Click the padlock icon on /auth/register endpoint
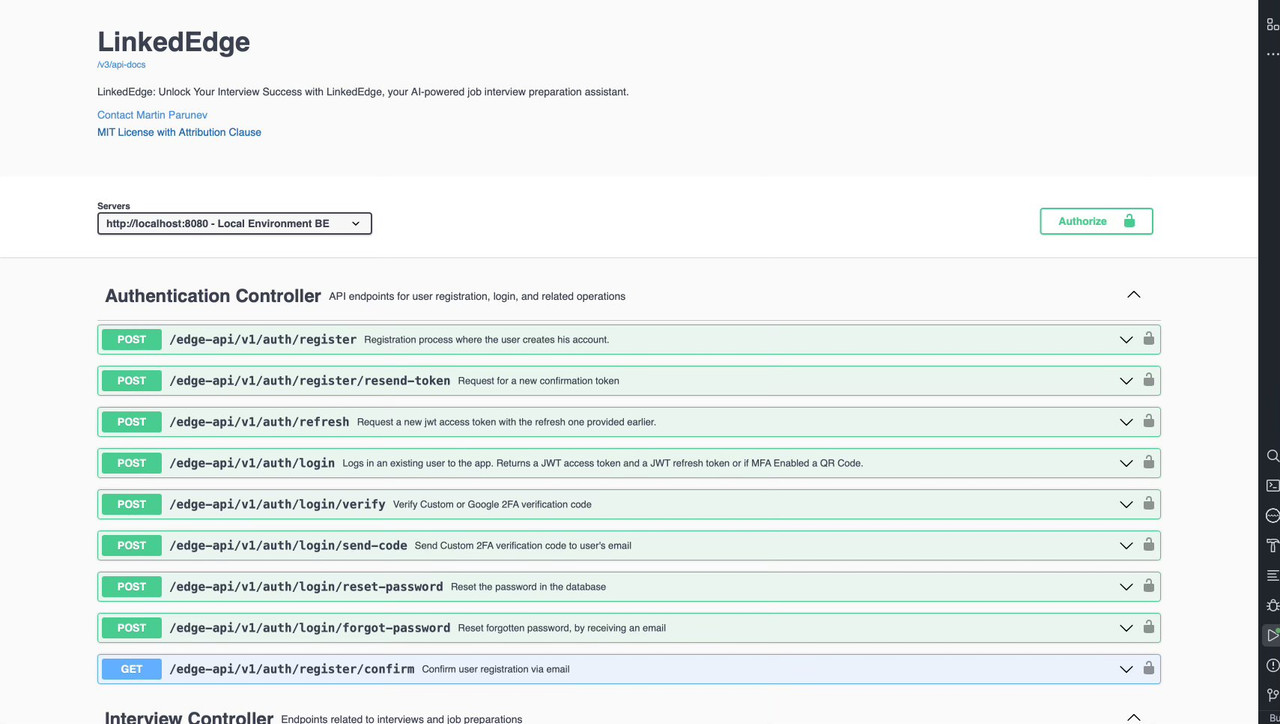Image resolution: width=1280 pixels, height=724 pixels. [1148, 339]
